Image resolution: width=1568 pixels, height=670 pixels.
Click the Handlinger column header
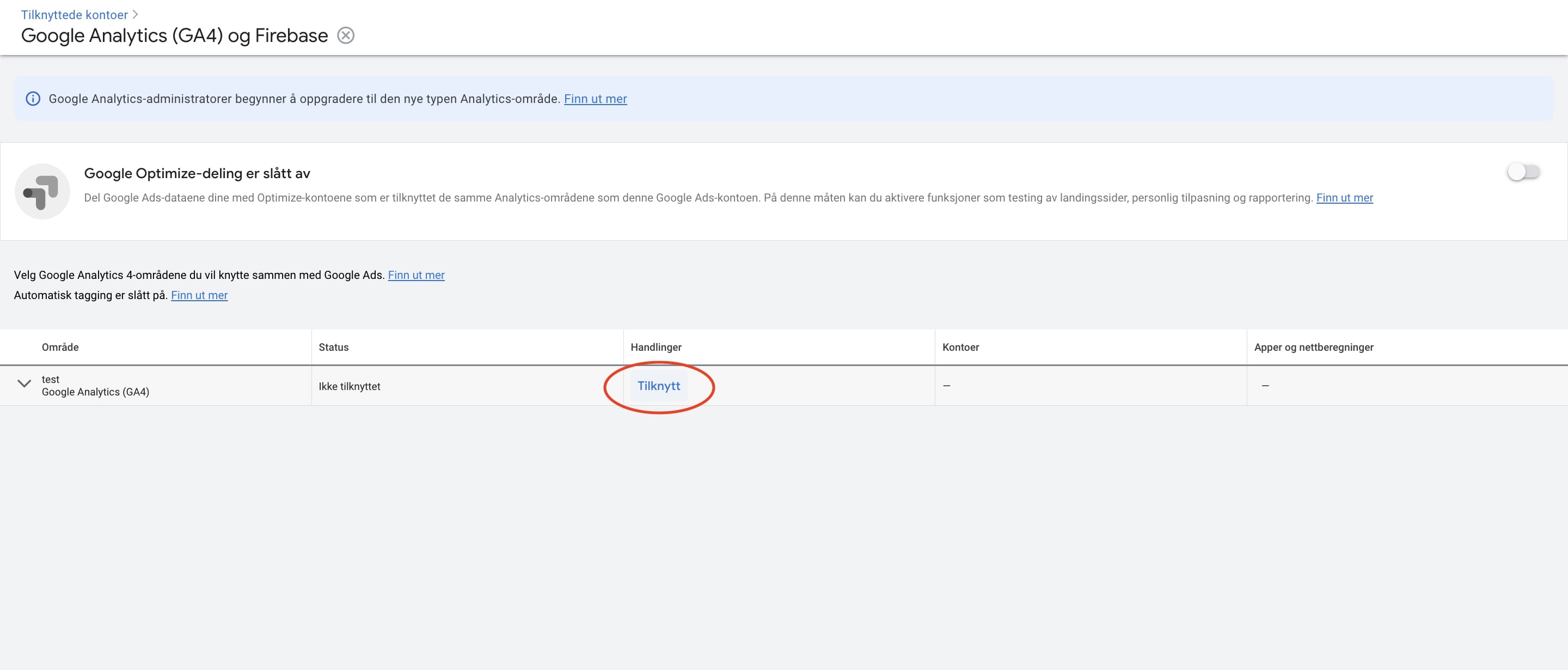pyautogui.click(x=656, y=347)
